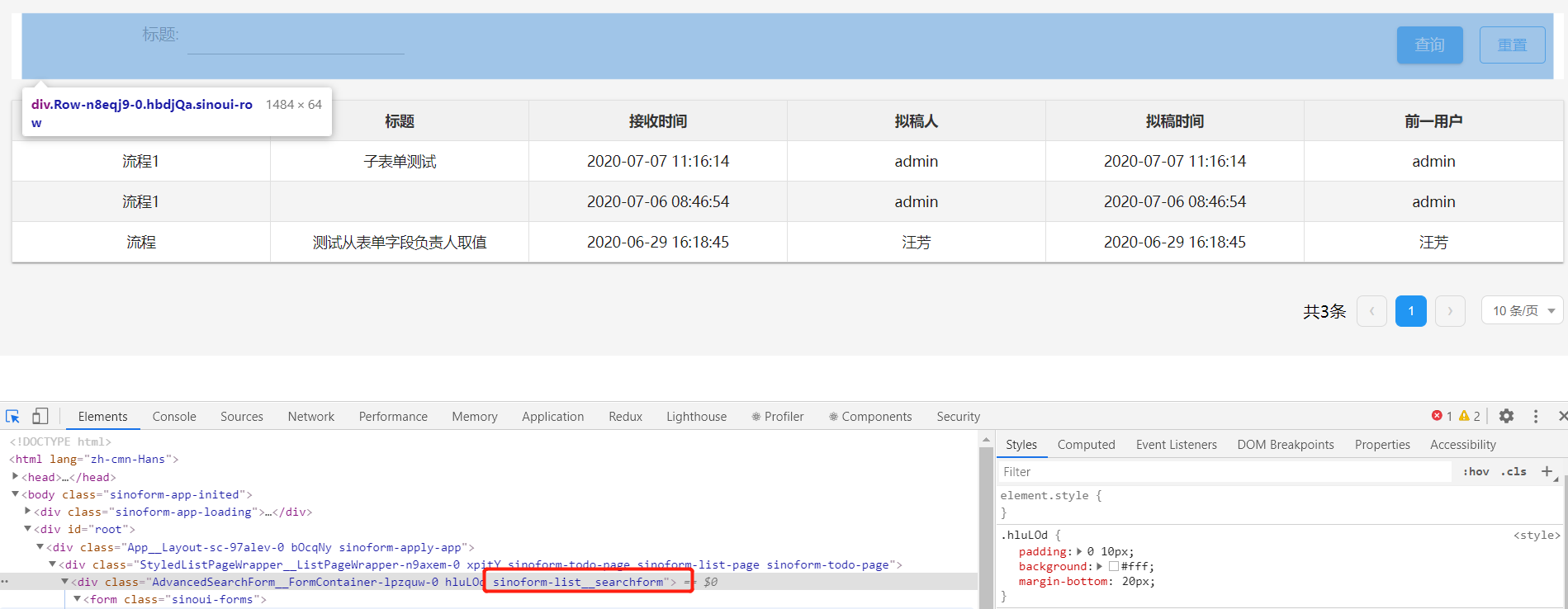Collapse the body sinoform-app-inited node

pyautogui.click(x=16, y=494)
